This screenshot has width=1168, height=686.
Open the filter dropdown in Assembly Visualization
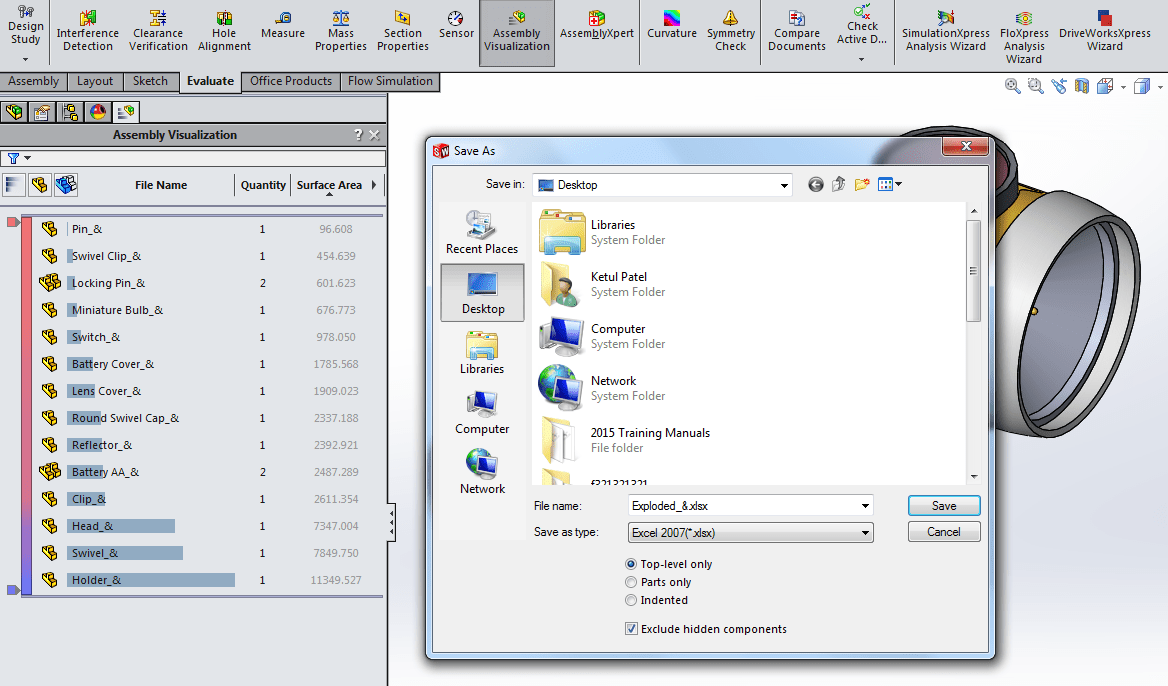click(x=18, y=158)
